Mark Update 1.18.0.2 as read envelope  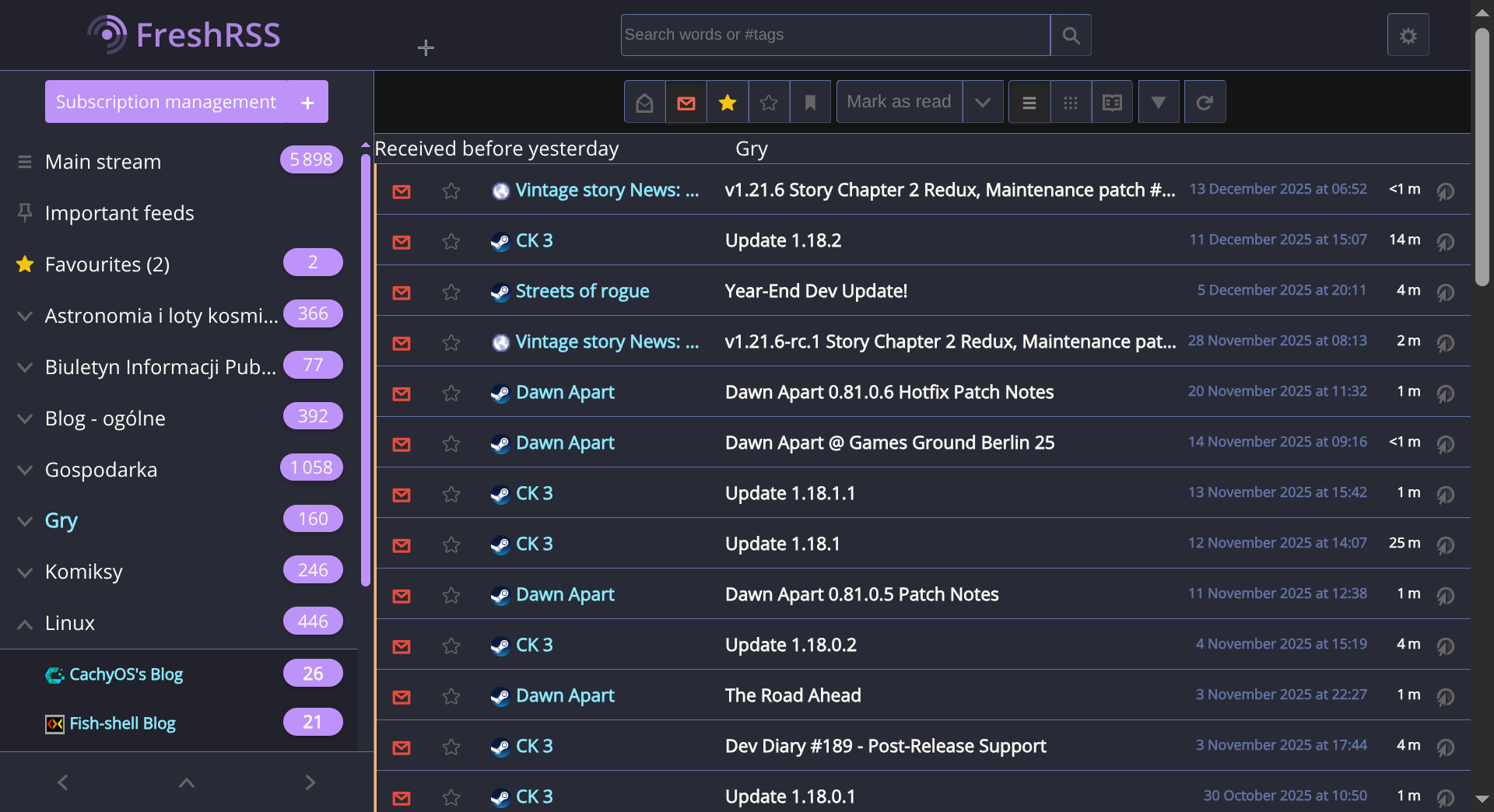[x=402, y=646]
